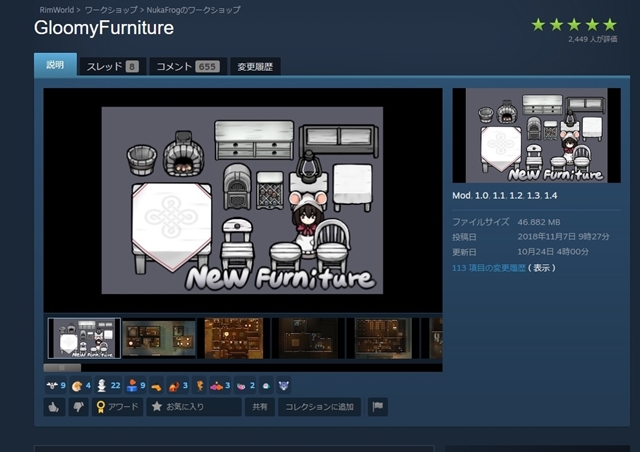Click the 2,449 人が評価 text
The width and height of the screenshot is (640, 452).
(x=593, y=39)
